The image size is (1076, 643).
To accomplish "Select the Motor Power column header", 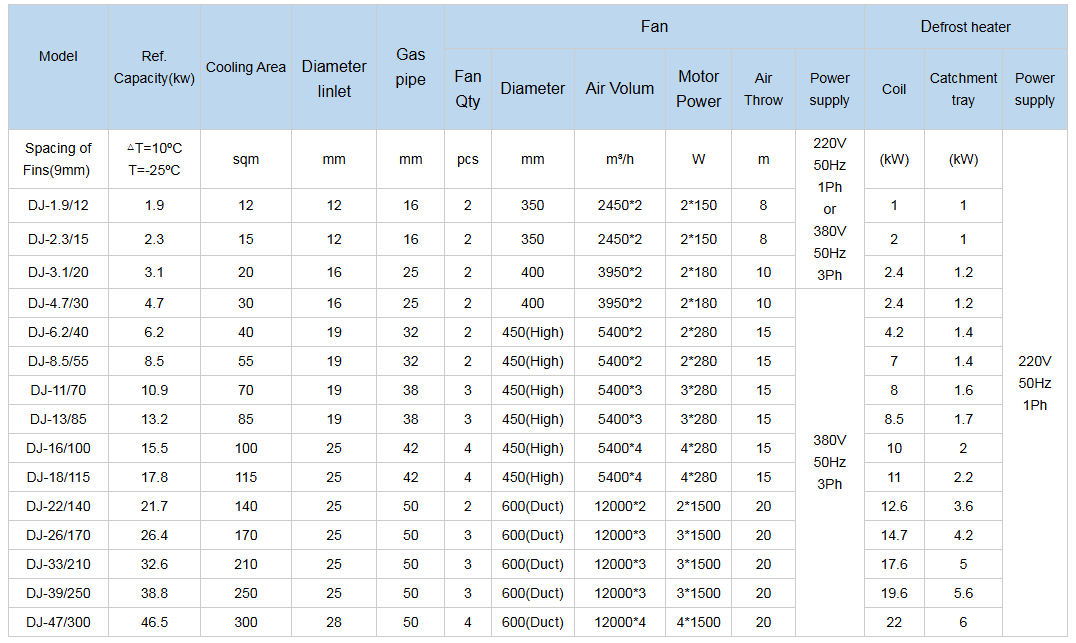I will click(x=699, y=89).
